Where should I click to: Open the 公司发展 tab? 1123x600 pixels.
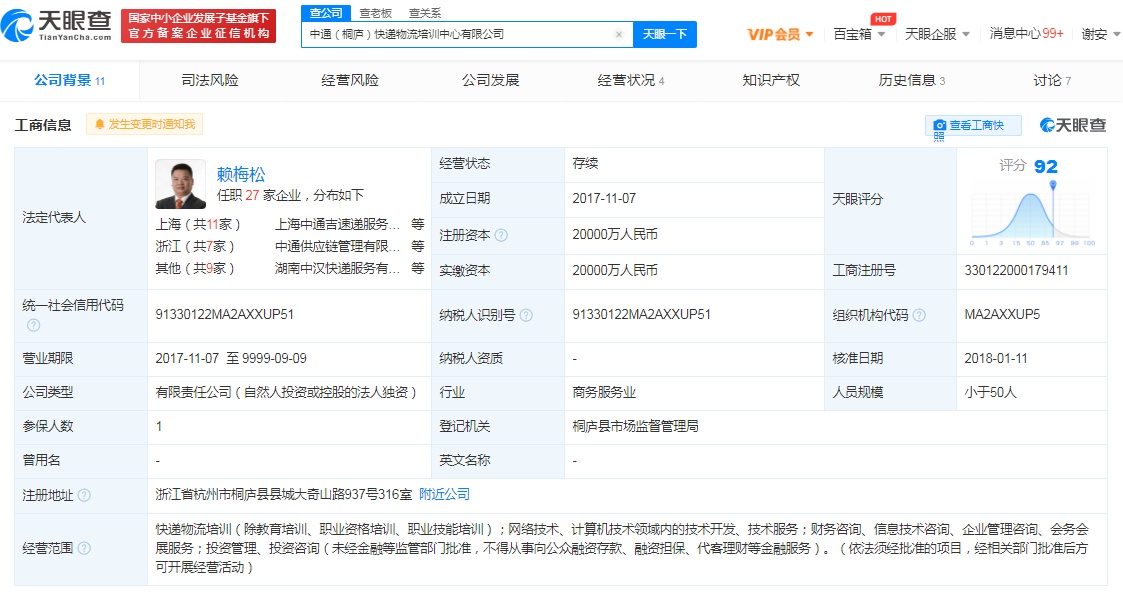[490, 80]
